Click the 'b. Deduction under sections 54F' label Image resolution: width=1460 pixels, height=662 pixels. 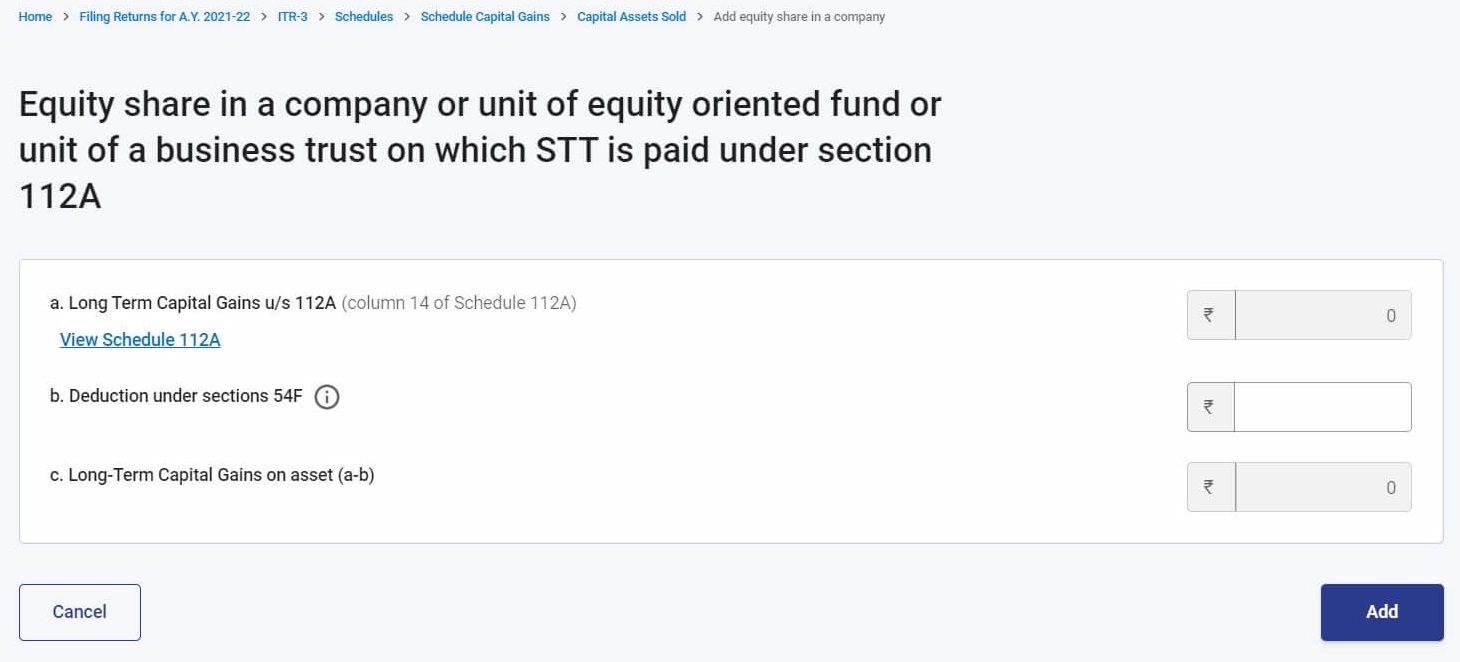pos(176,396)
